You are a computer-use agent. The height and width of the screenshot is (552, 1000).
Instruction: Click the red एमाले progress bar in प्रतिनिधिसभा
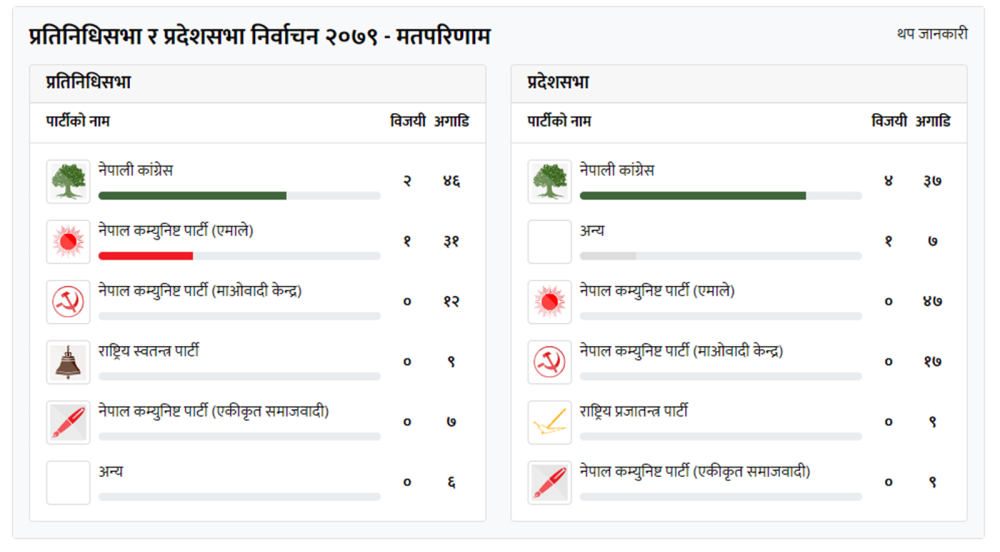point(145,256)
